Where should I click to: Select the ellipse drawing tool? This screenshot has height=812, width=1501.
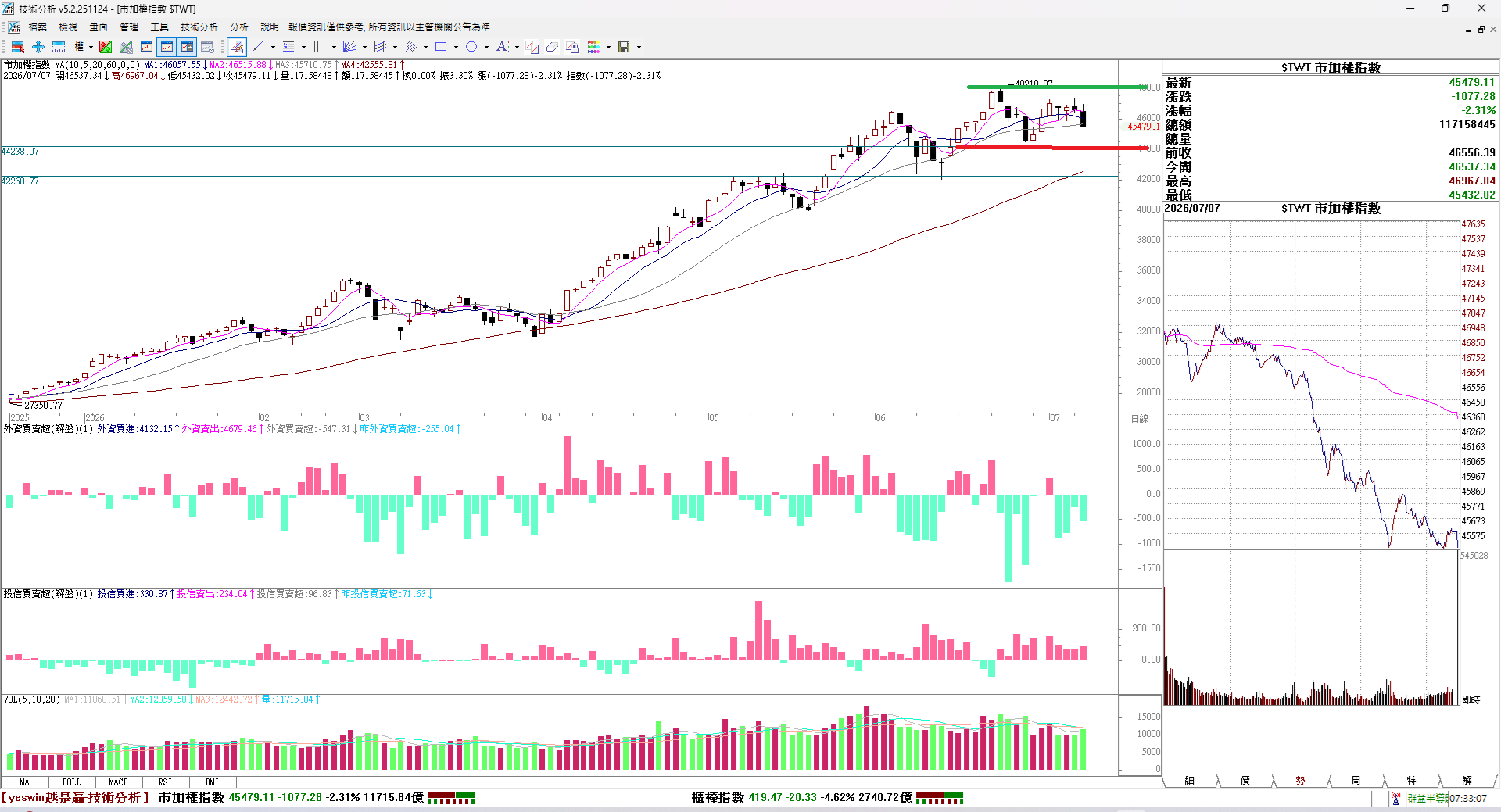(471, 47)
